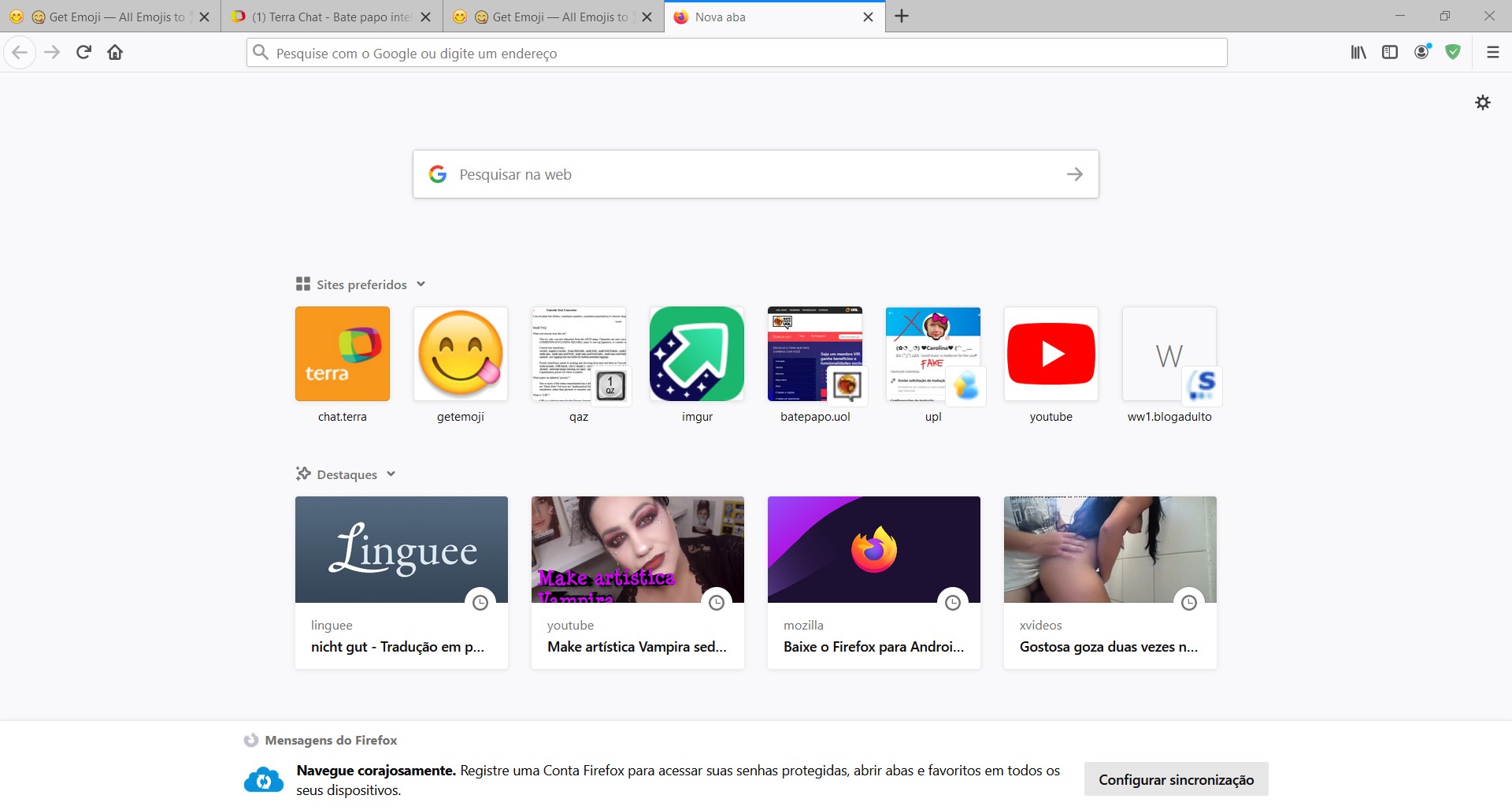
Task: Submit web search arrow button
Action: click(x=1075, y=174)
